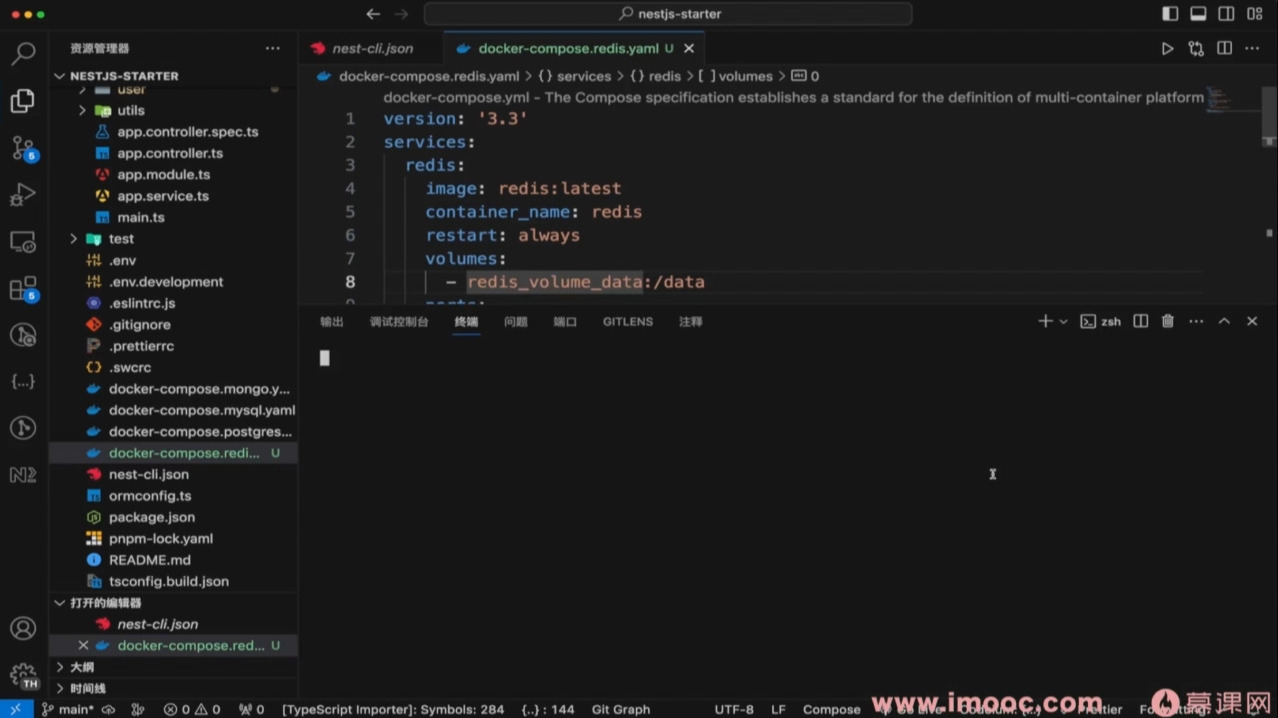This screenshot has height=718, width=1278.
Task: Switch to the nest-cli.json tab
Action: pyautogui.click(x=372, y=48)
